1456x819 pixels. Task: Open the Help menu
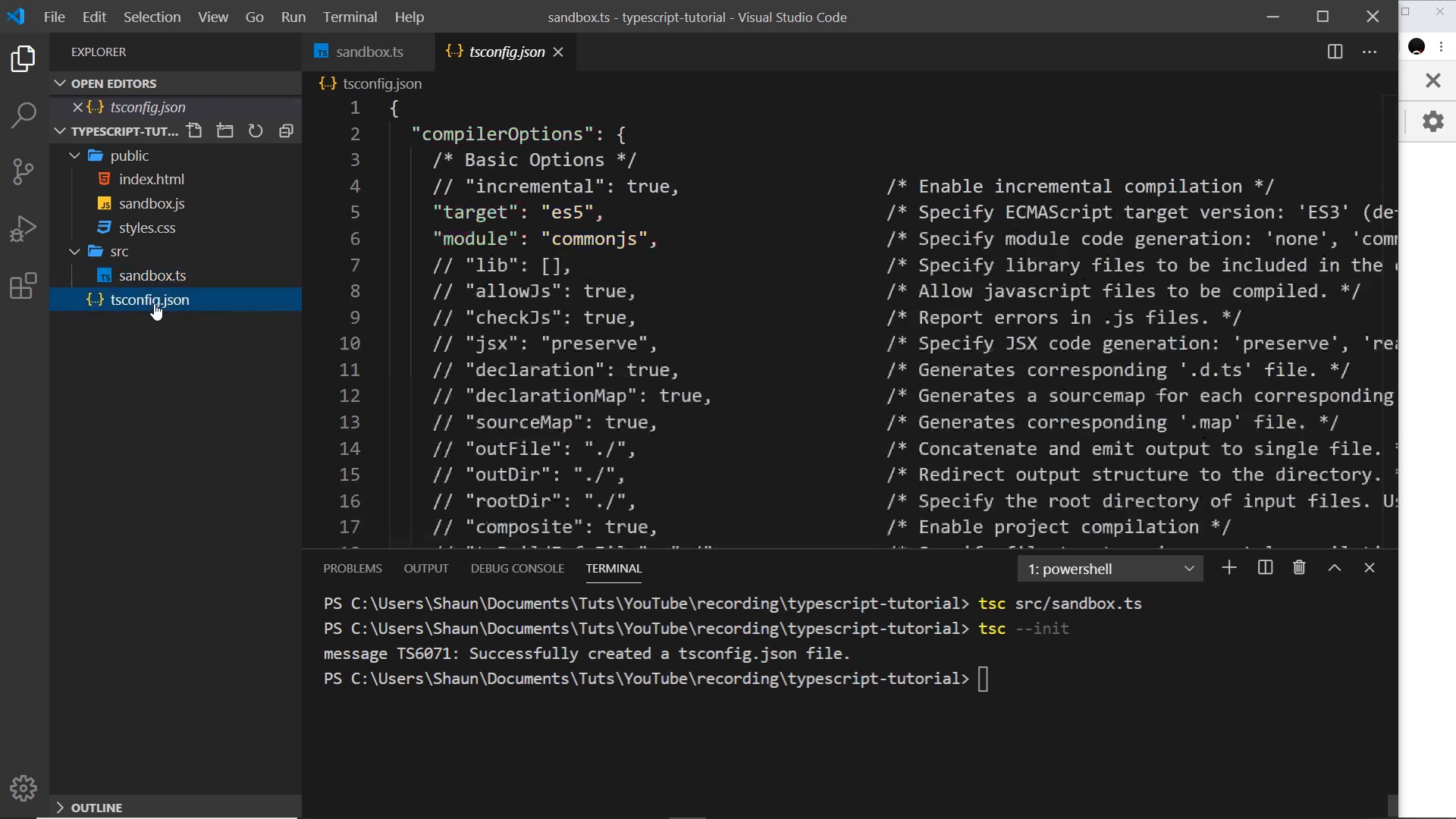point(409,17)
